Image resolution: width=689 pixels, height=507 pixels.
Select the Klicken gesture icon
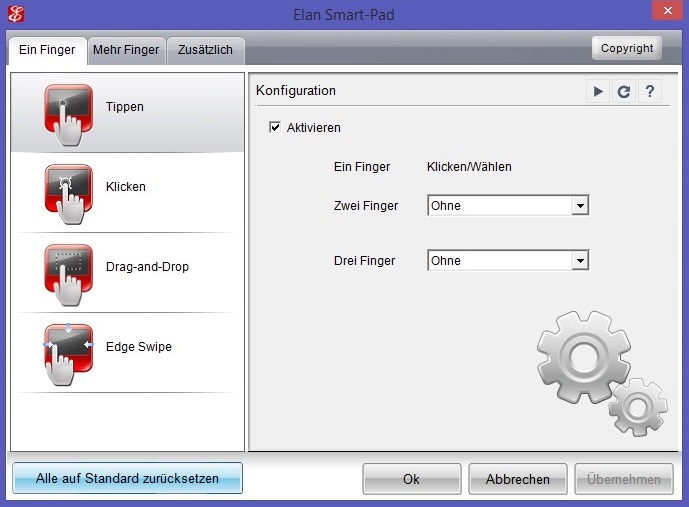[69, 195]
